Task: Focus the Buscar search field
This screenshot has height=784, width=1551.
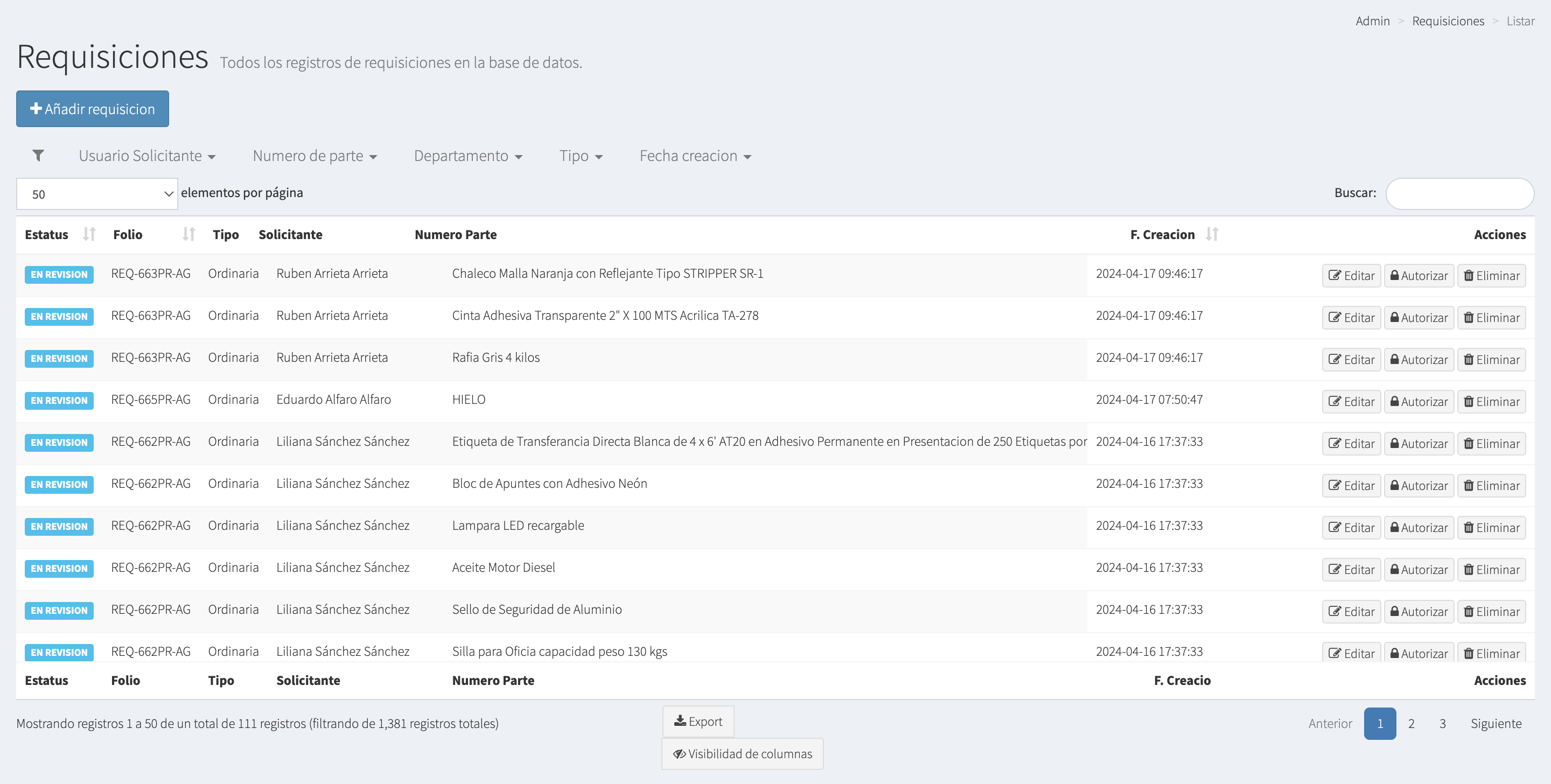Action: coord(1459,194)
